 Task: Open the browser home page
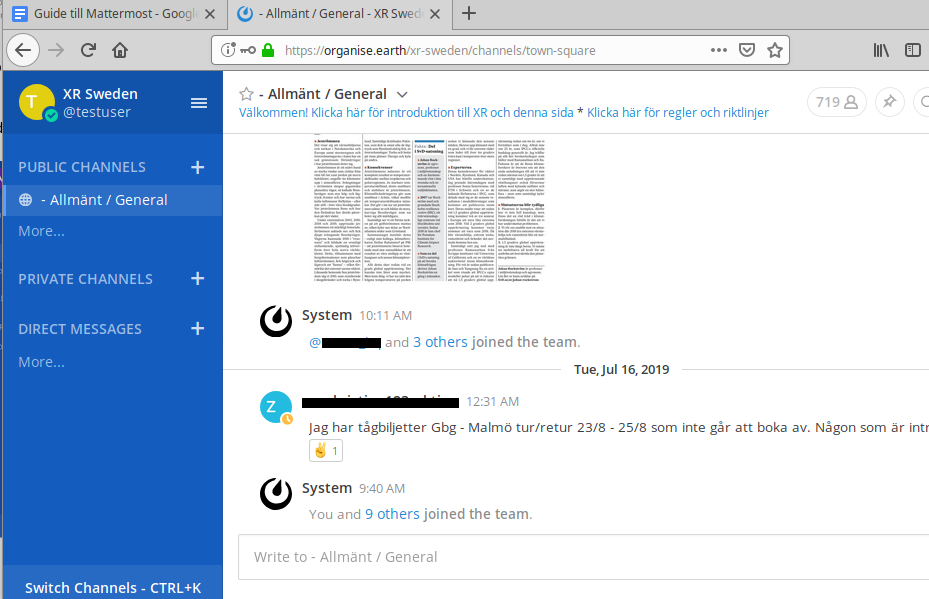click(x=120, y=50)
